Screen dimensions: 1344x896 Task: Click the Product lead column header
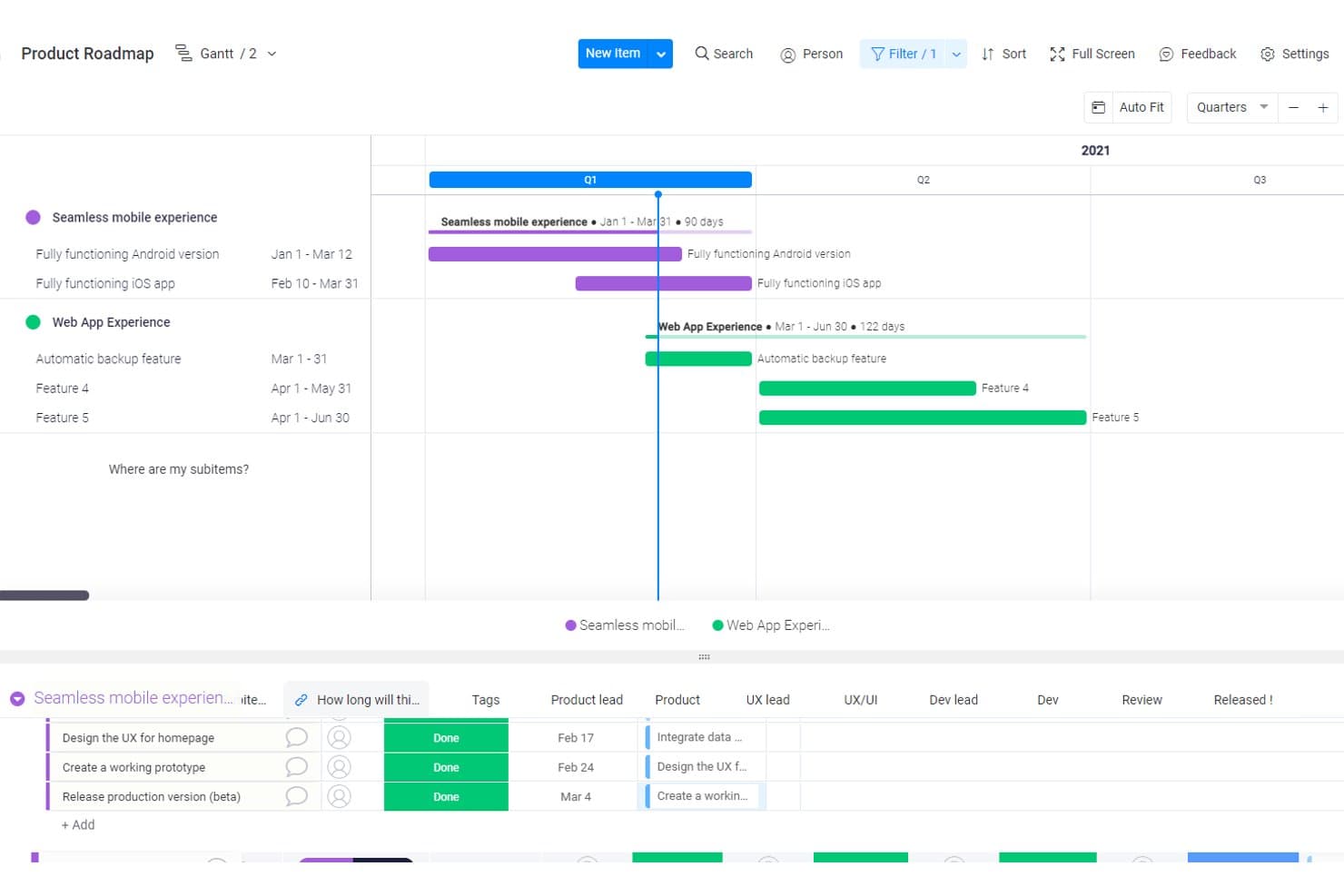[587, 700]
